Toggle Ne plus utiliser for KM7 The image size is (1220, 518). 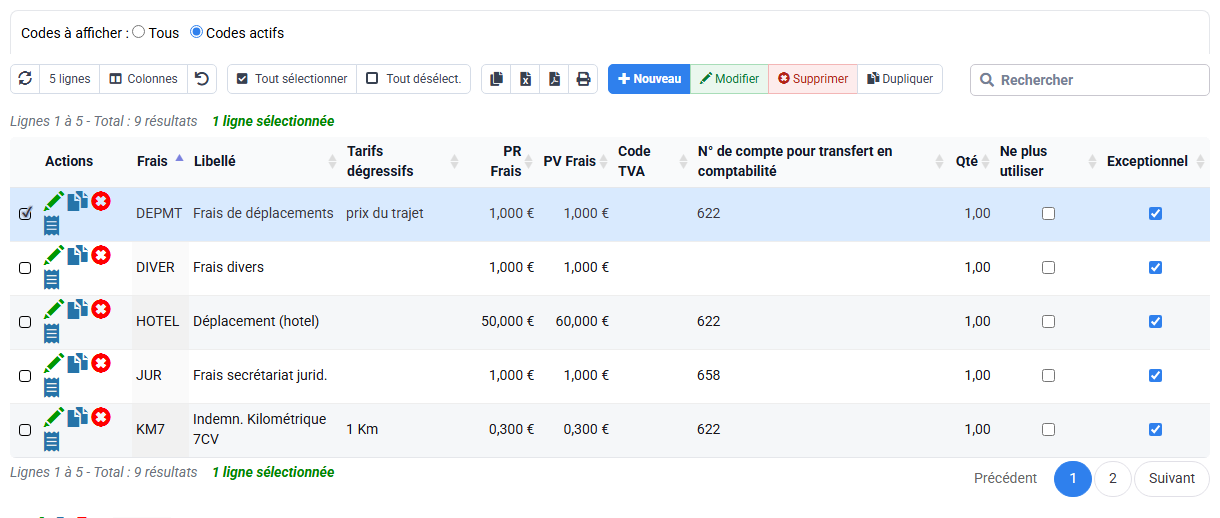[x=1048, y=429]
